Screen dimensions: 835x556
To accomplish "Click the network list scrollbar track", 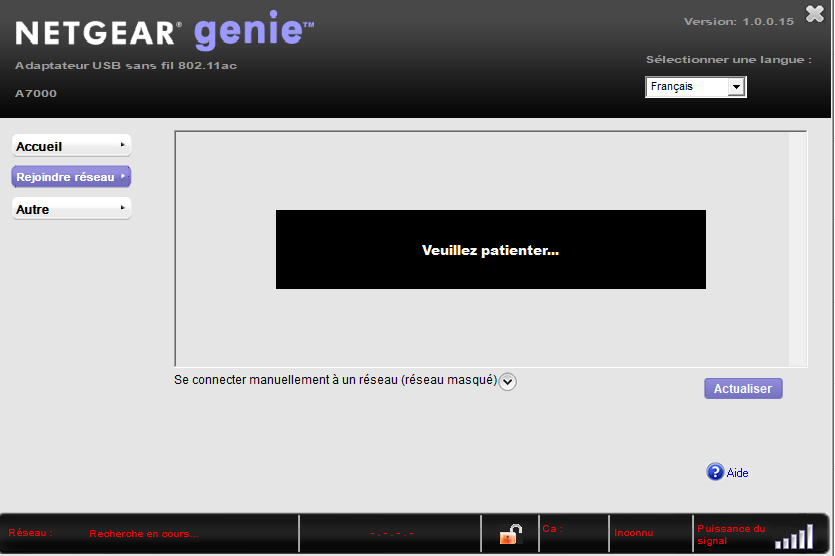I will click(x=797, y=249).
